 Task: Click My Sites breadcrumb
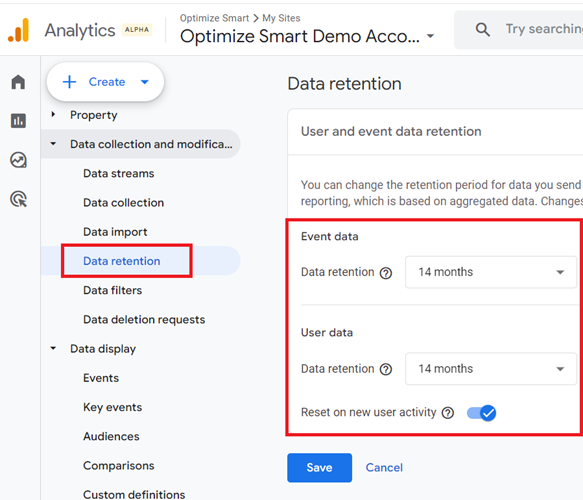(x=281, y=18)
